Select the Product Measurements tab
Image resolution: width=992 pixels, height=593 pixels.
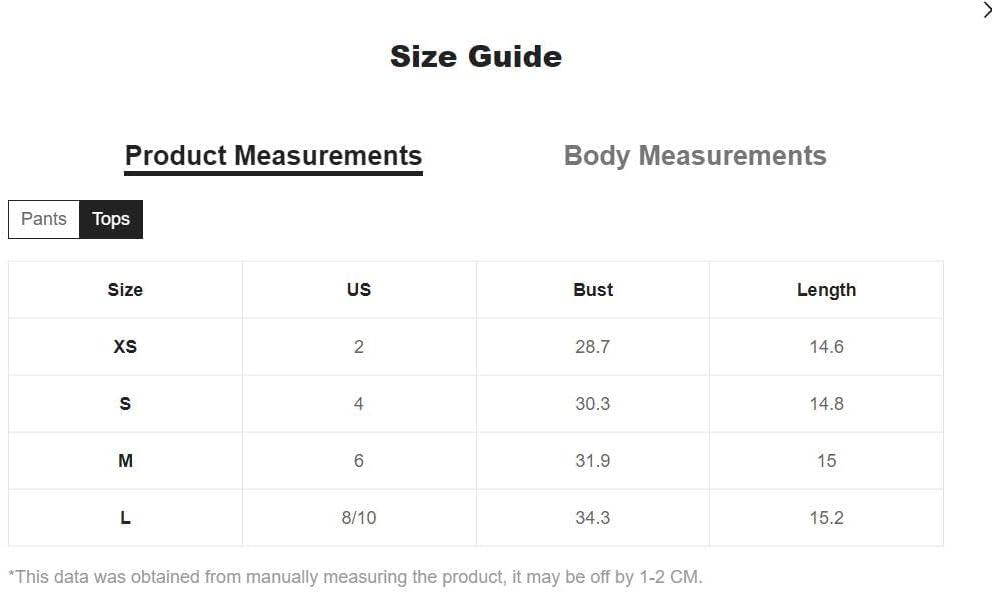[x=273, y=156]
